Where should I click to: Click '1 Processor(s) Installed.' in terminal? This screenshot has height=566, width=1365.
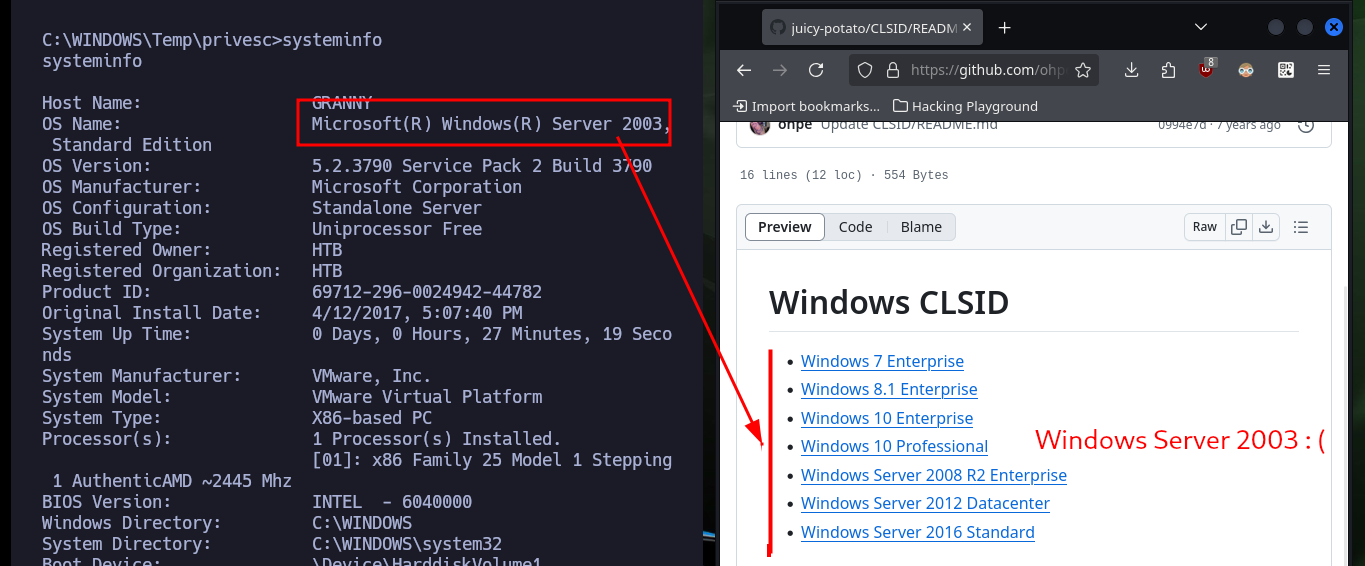click(437, 439)
